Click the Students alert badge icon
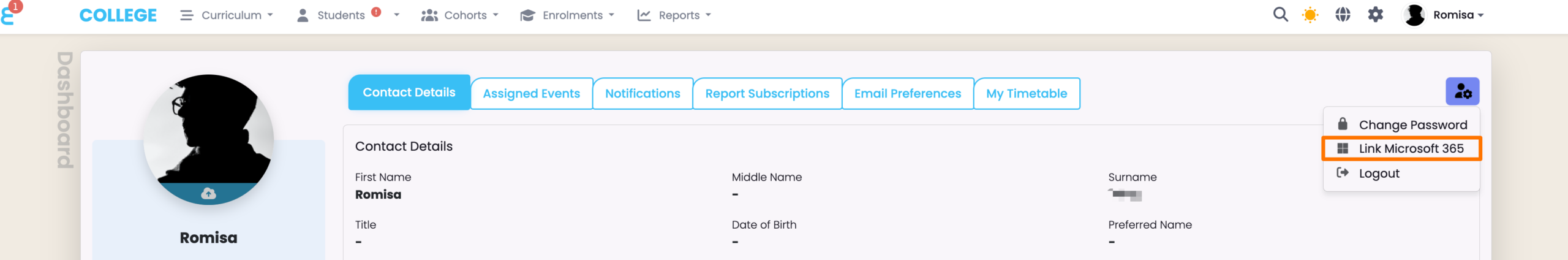Screen dimensions: 1568x260 tap(376, 12)
